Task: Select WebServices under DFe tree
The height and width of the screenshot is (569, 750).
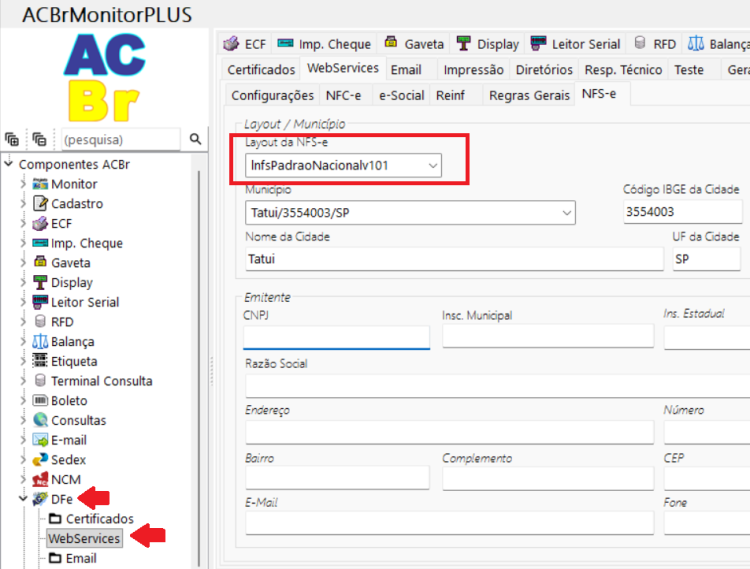Action: click(84, 538)
